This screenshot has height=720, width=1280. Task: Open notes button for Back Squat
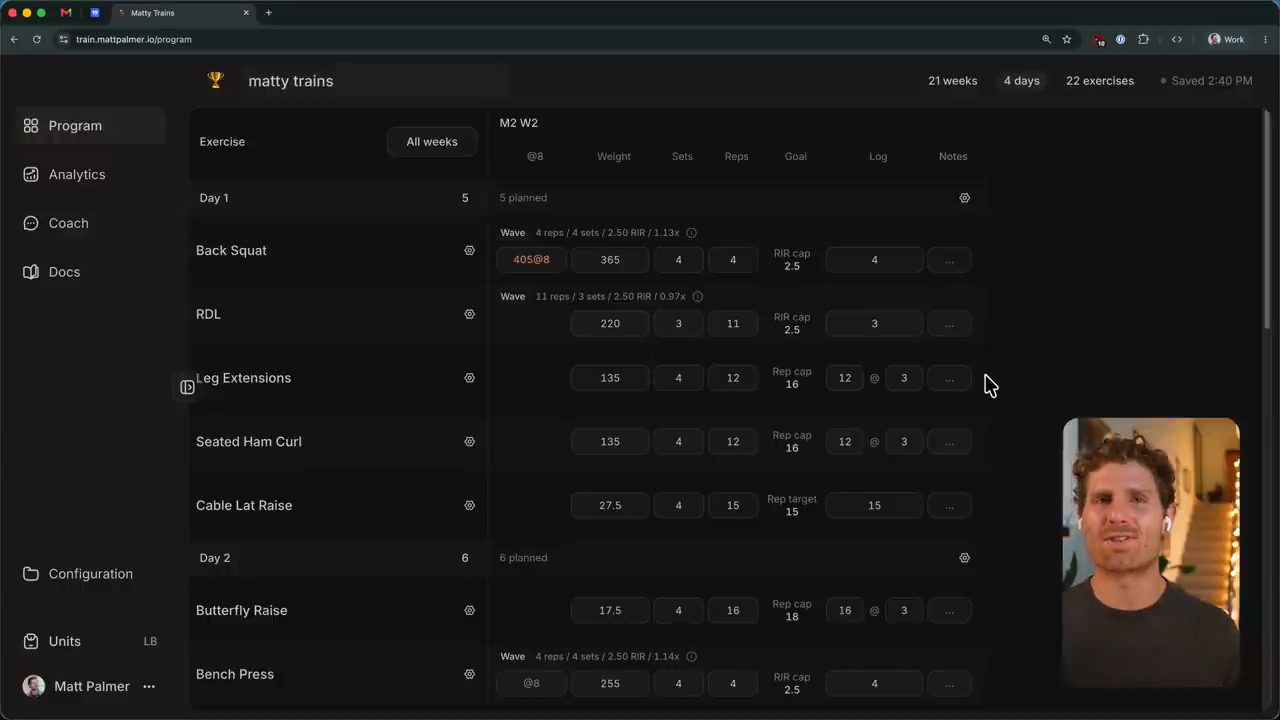pos(949,260)
